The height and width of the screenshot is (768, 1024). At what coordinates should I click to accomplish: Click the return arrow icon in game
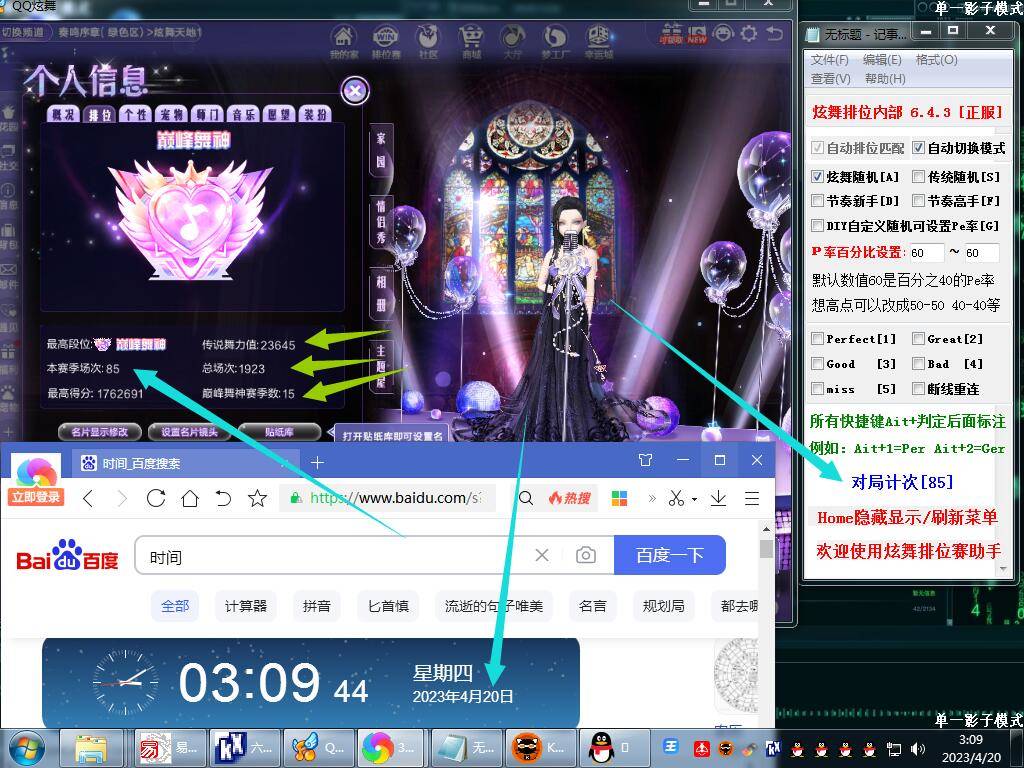775,33
